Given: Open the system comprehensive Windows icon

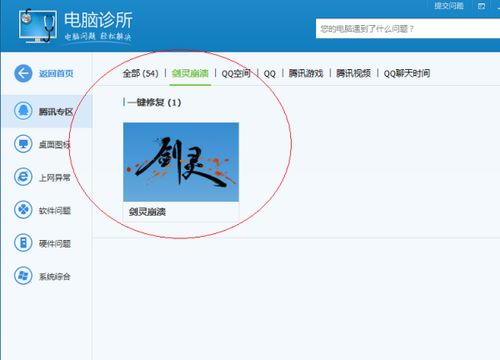Looking at the screenshot, I should coord(23,276).
